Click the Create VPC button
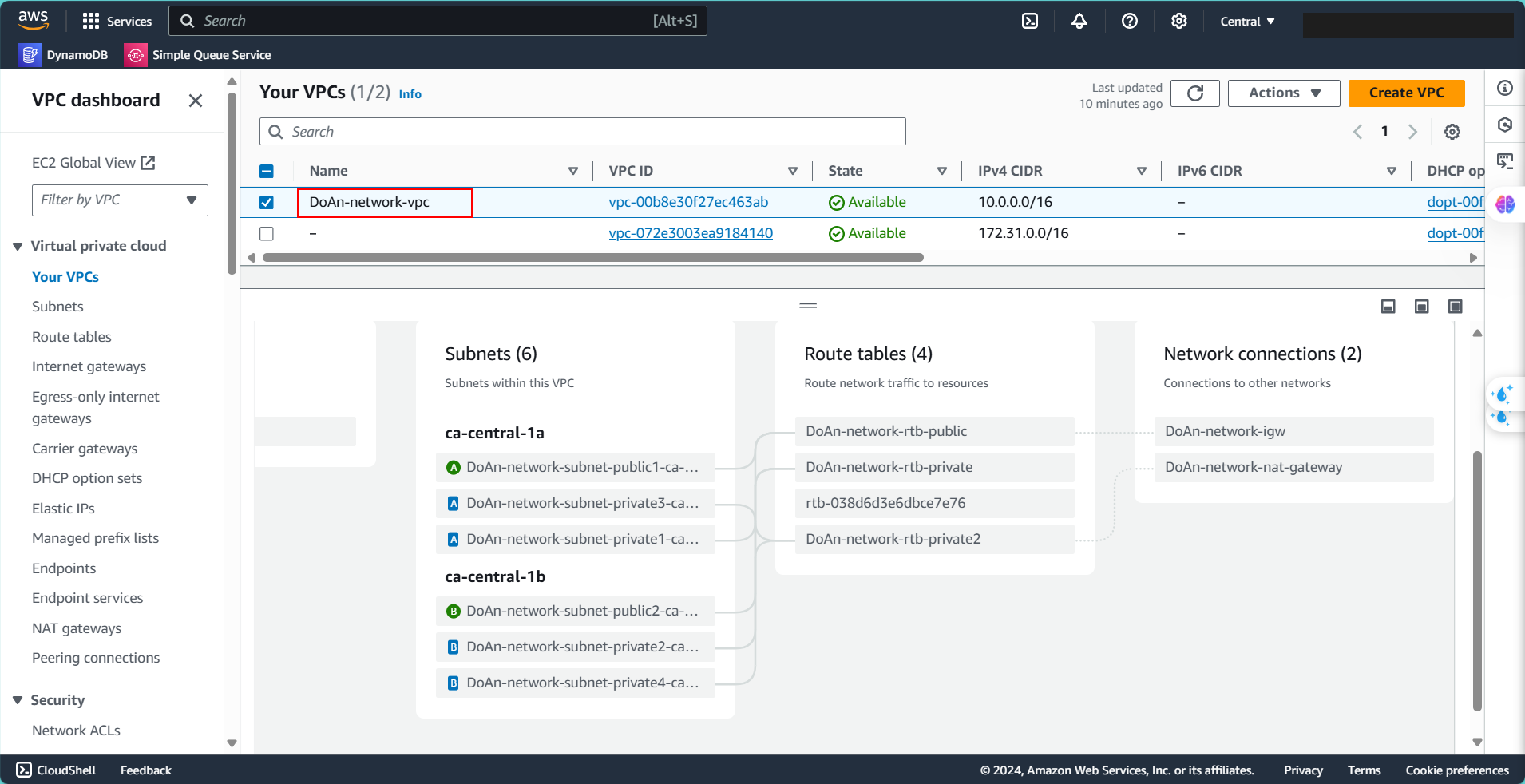This screenshot has height=784, width=1525. (1406, 93)
